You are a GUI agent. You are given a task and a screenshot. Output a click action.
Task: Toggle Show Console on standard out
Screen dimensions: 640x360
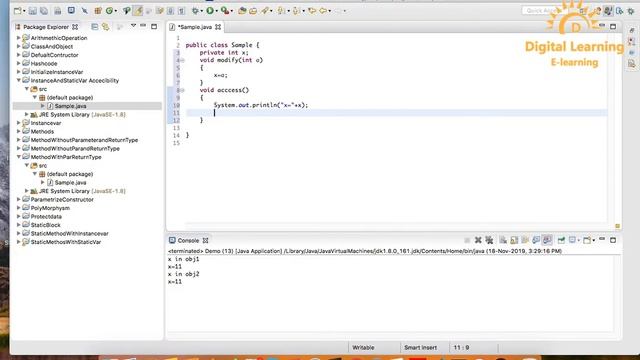pos(536,240)
